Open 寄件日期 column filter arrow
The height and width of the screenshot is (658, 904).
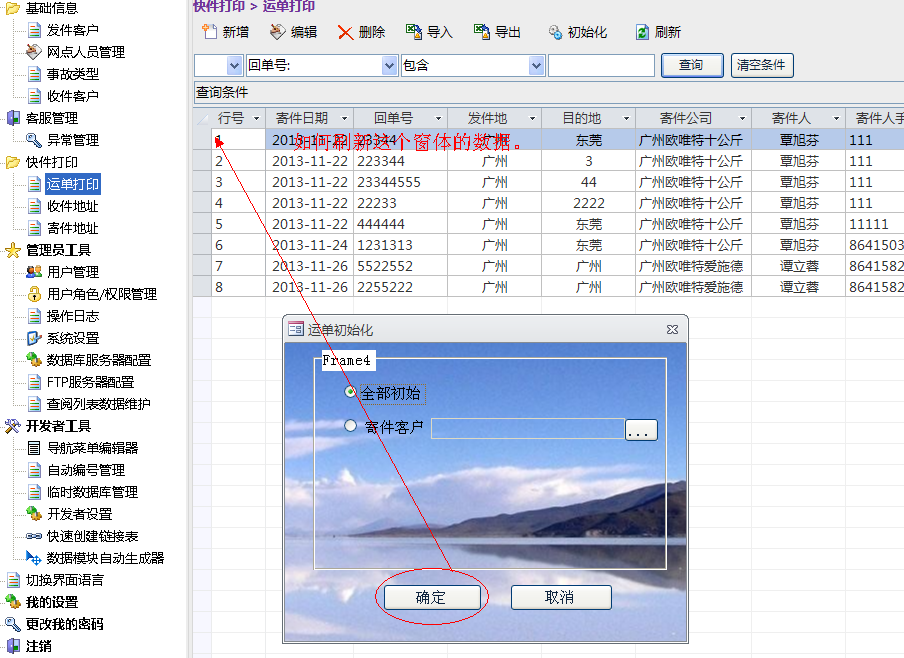click(344, 119)
